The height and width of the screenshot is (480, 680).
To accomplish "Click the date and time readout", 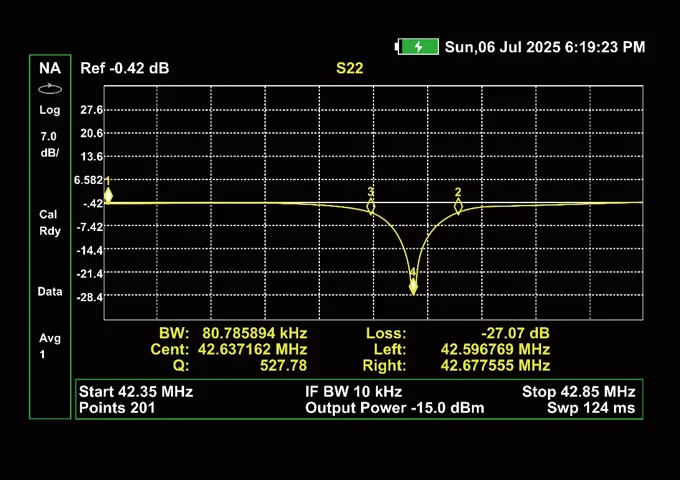I will (545, 47).
